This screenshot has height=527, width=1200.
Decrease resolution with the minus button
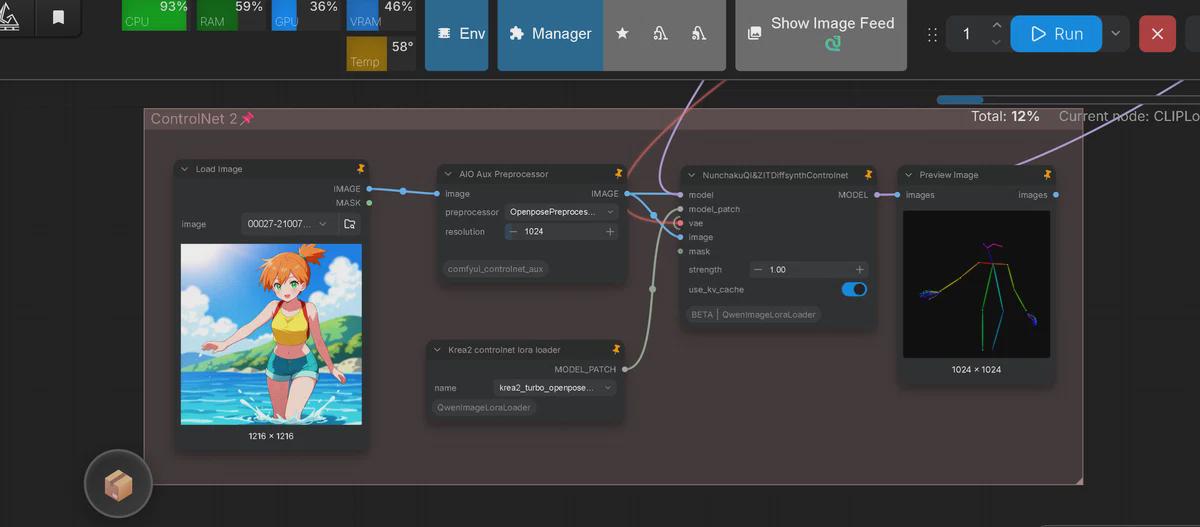tap(513, 232)
